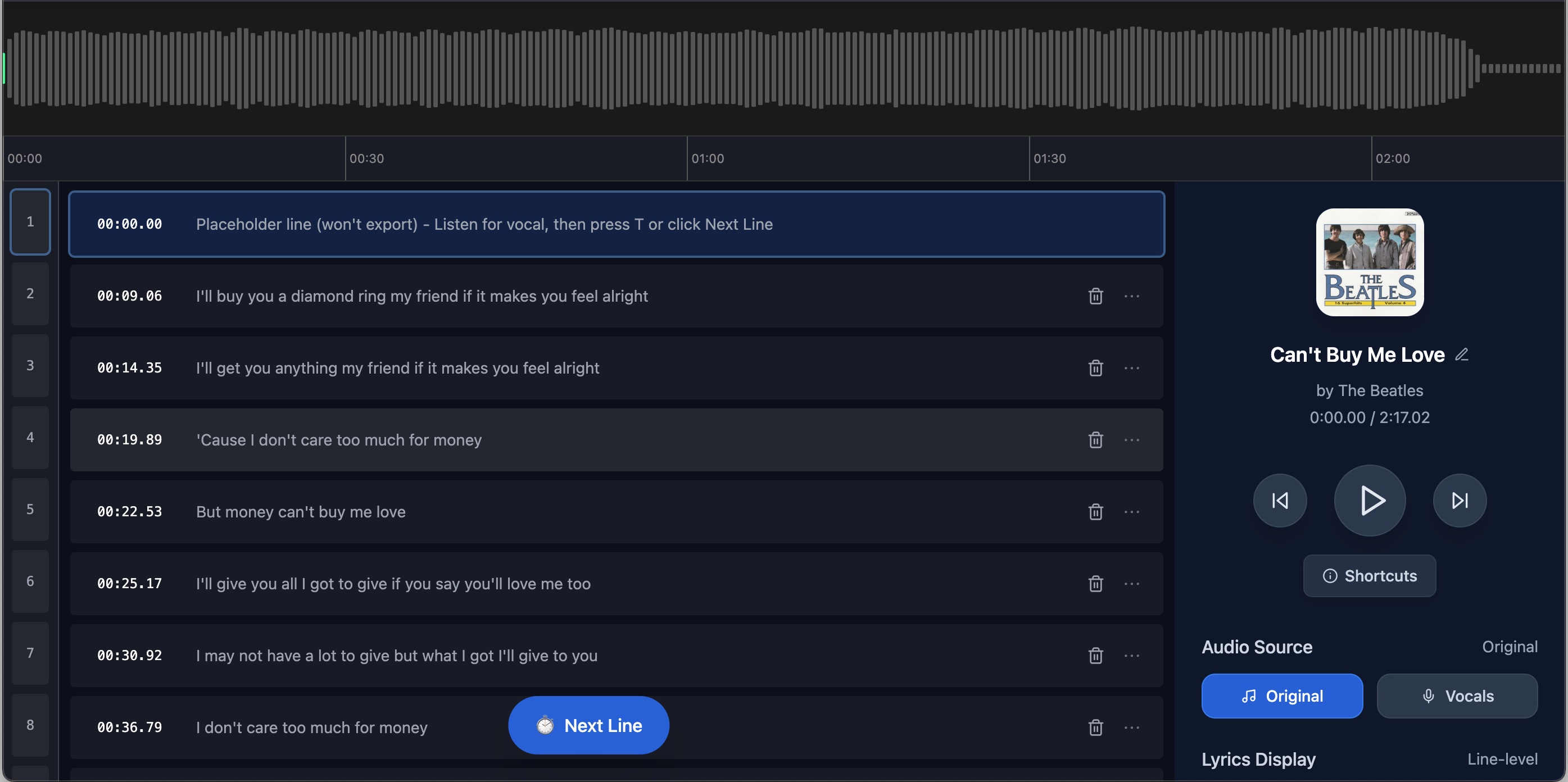Jump to the 01:00 timeline marker
Image resolution: width=1568 pixels, height=782 pixels.
[708, 158]
